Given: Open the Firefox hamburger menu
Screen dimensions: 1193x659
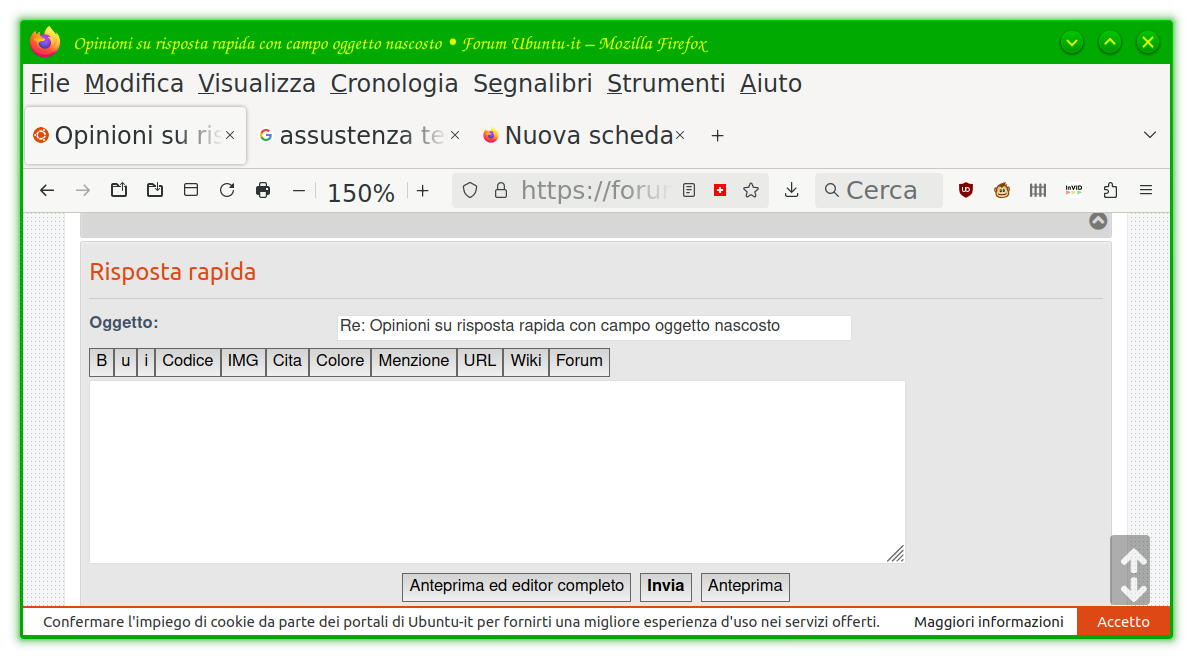Looking at the screenshot, I should point(1146,190).
